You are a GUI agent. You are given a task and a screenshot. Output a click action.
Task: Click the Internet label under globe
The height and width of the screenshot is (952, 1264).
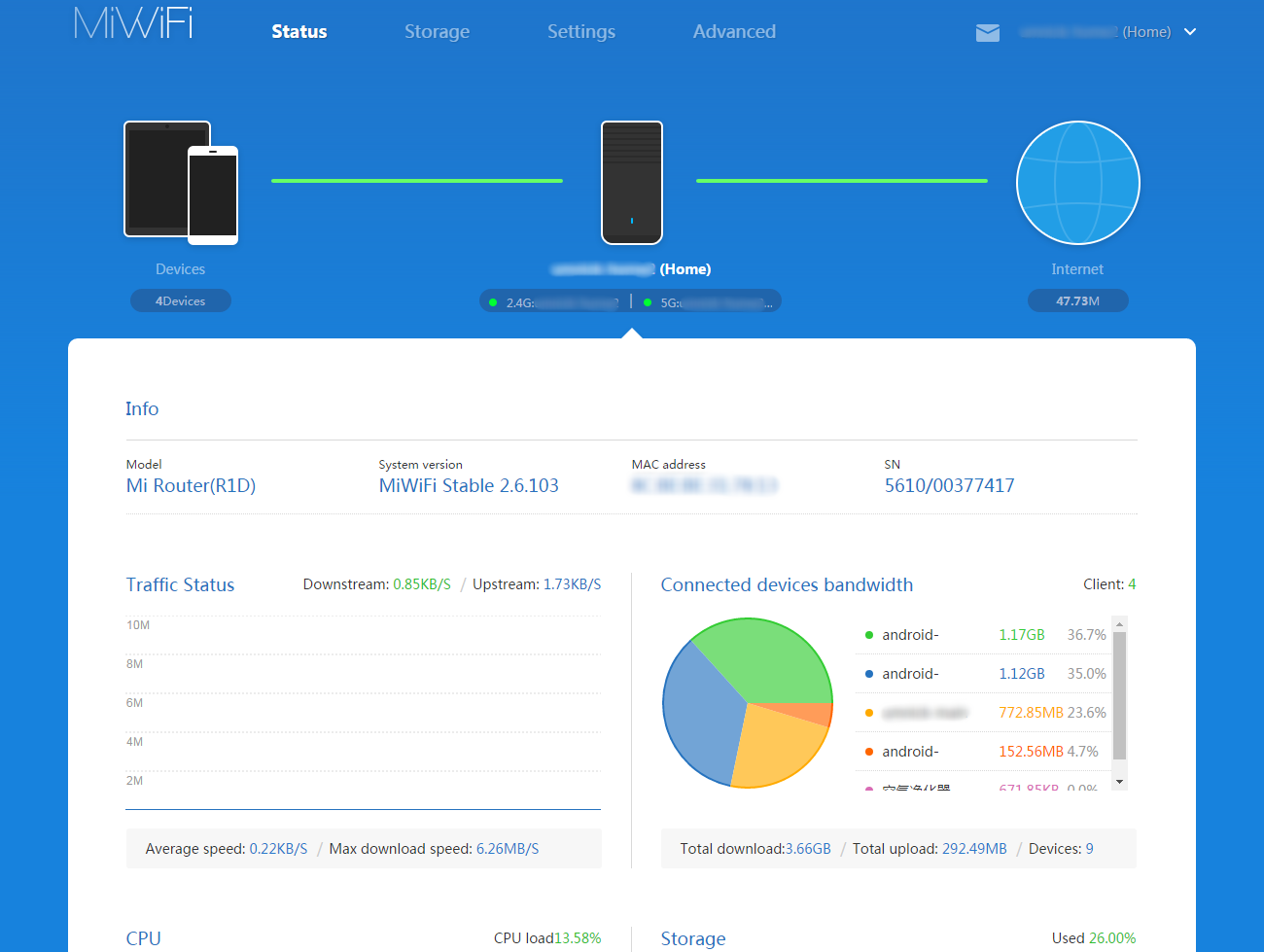(1077, 269)
